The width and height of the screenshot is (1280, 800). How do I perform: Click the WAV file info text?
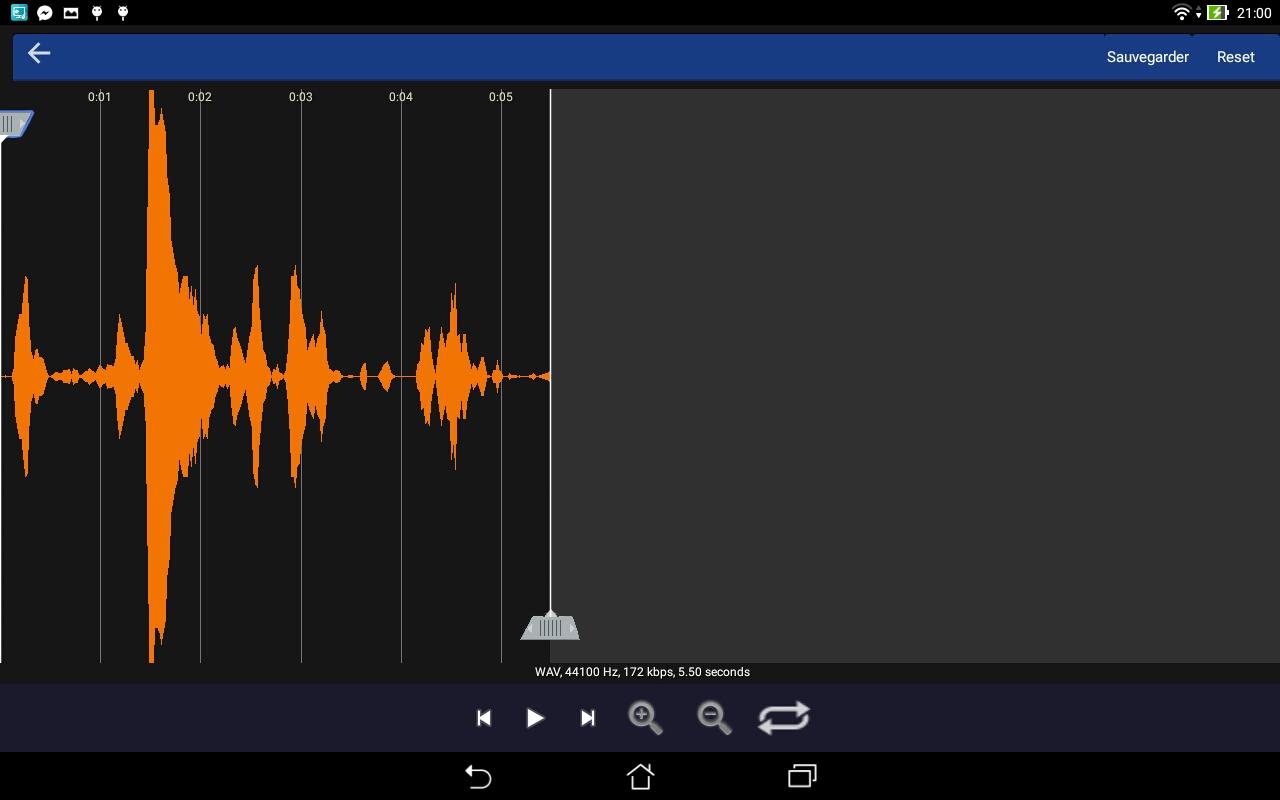[x=642, y=672]
